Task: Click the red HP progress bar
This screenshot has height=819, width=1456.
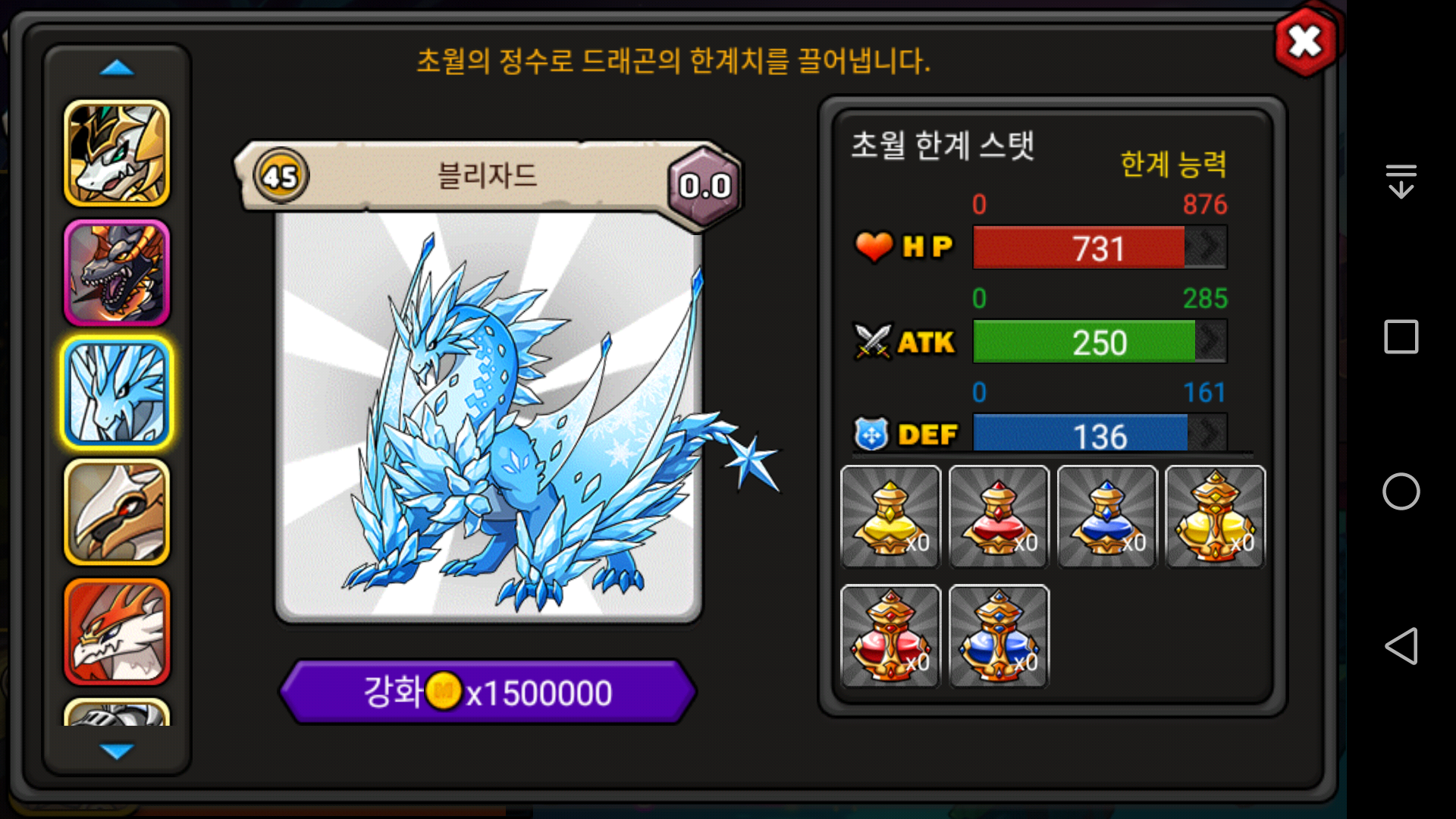Action: pos(1100,247)
